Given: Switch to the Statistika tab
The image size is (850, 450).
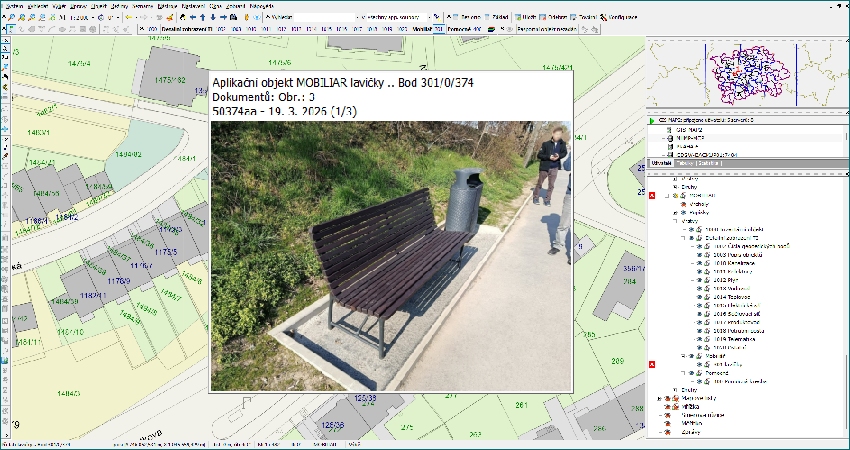Looking at the screenshot, I should pyautogui.click(x=709, y=163).
